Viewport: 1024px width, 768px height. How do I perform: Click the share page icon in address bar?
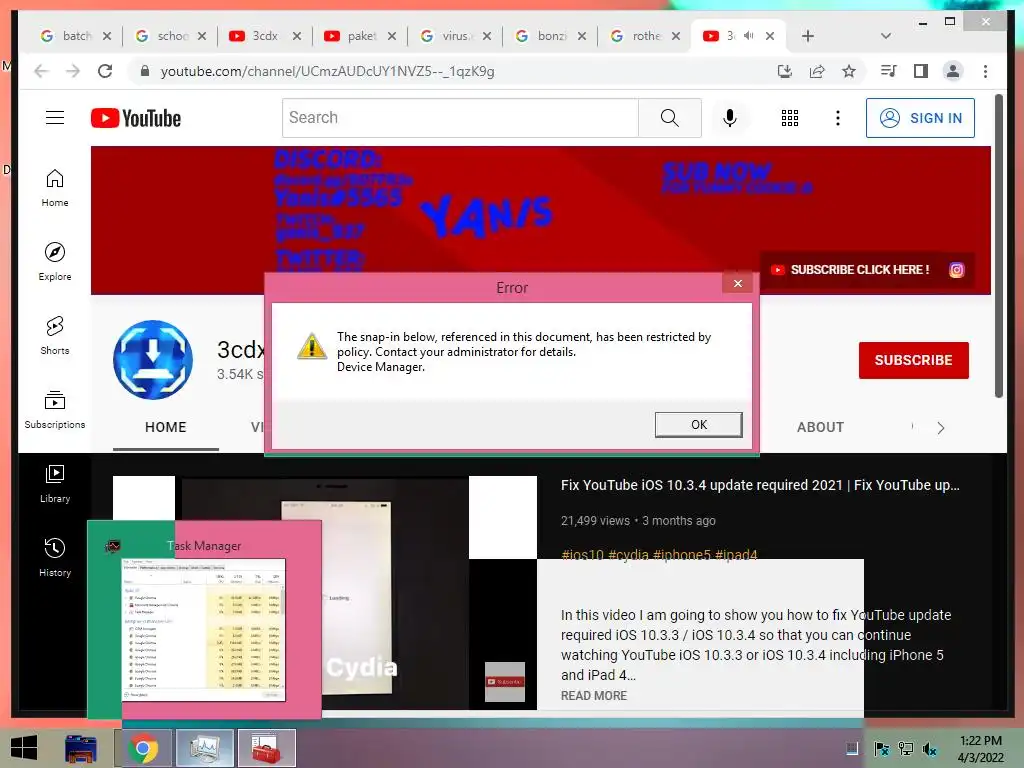coord(817,71)
